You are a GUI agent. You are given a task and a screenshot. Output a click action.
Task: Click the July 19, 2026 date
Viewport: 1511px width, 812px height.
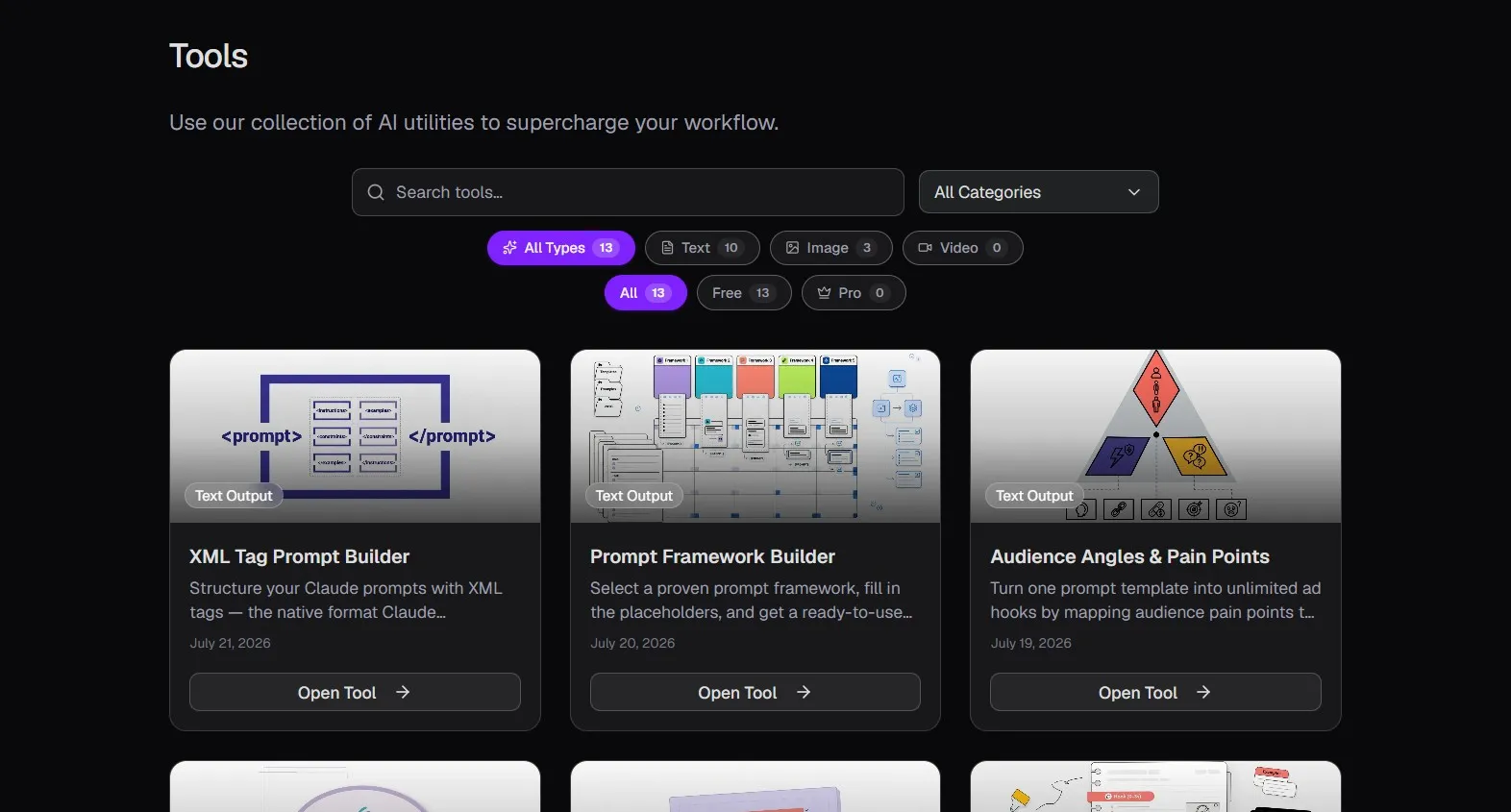[x=1030, y=643]
